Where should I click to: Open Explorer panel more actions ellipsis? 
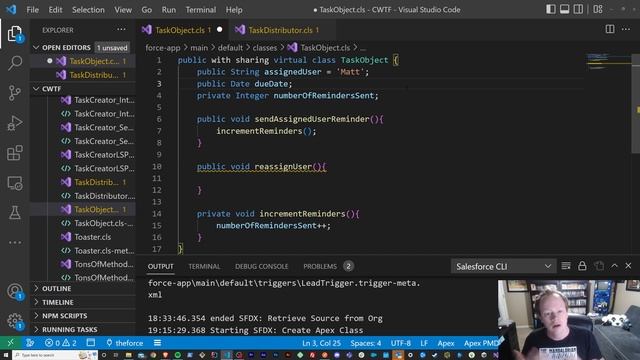tap(121, 30)
